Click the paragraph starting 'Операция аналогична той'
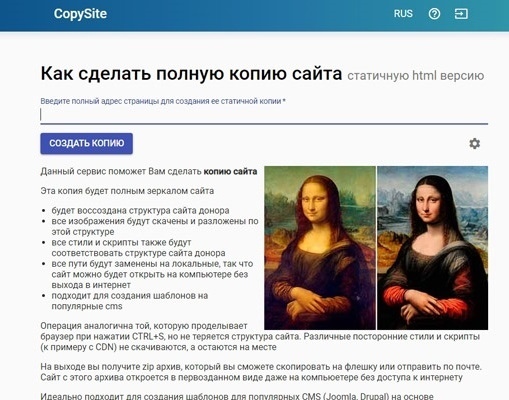This screenshot has height=400, width=509. click(x=260, y=336)
